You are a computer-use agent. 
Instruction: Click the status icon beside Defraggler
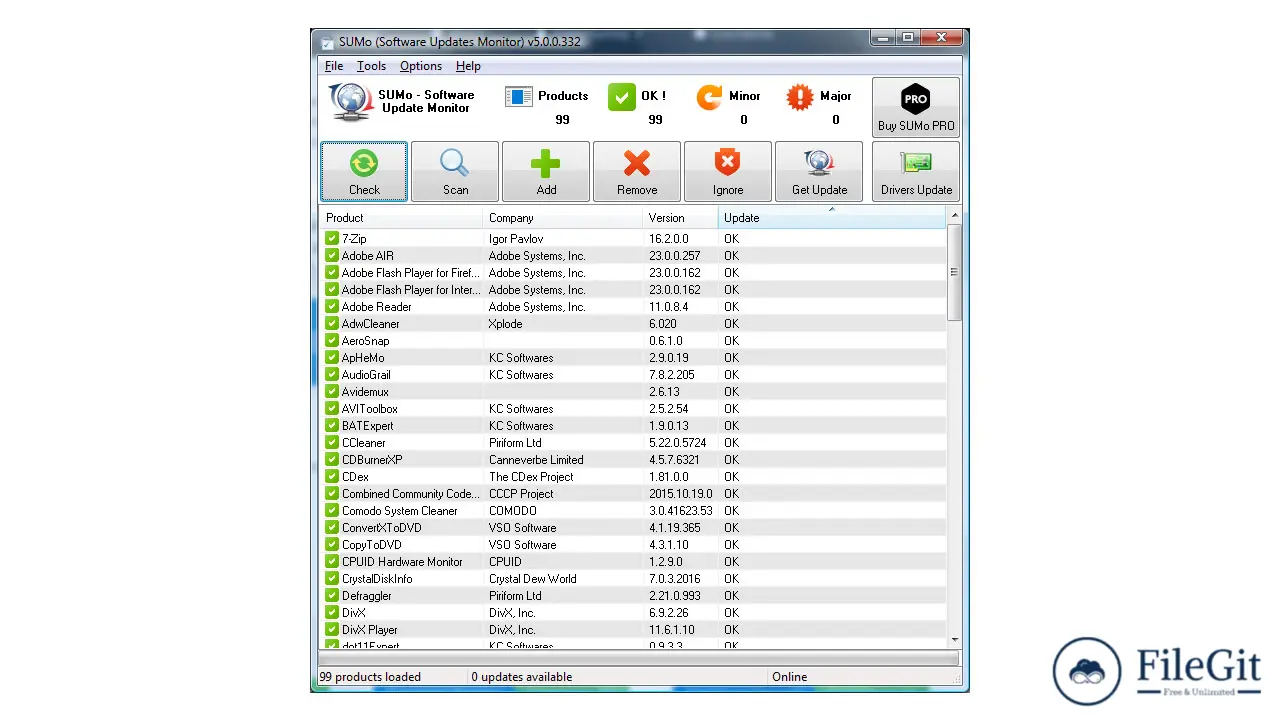click(332, 596)
